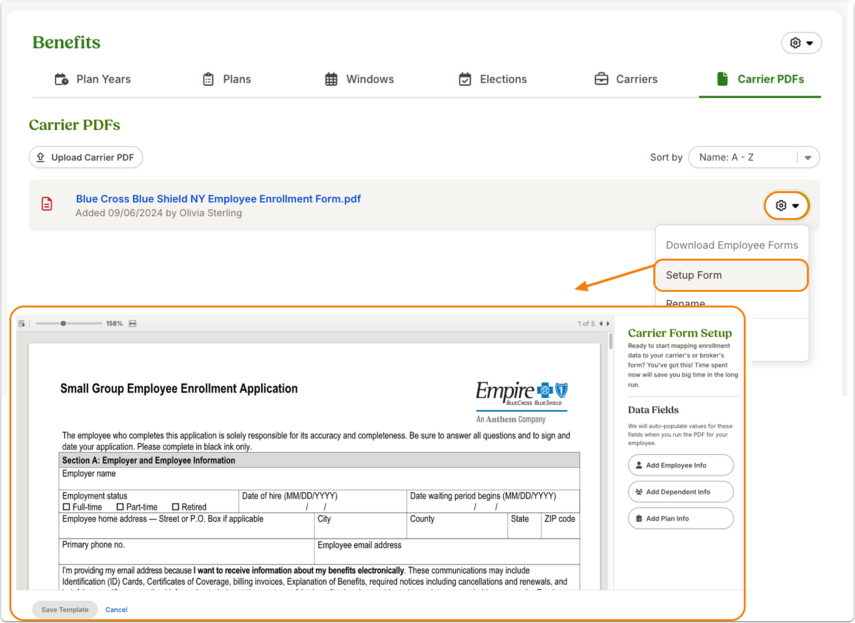Click the Cancel link

[116, 609]
